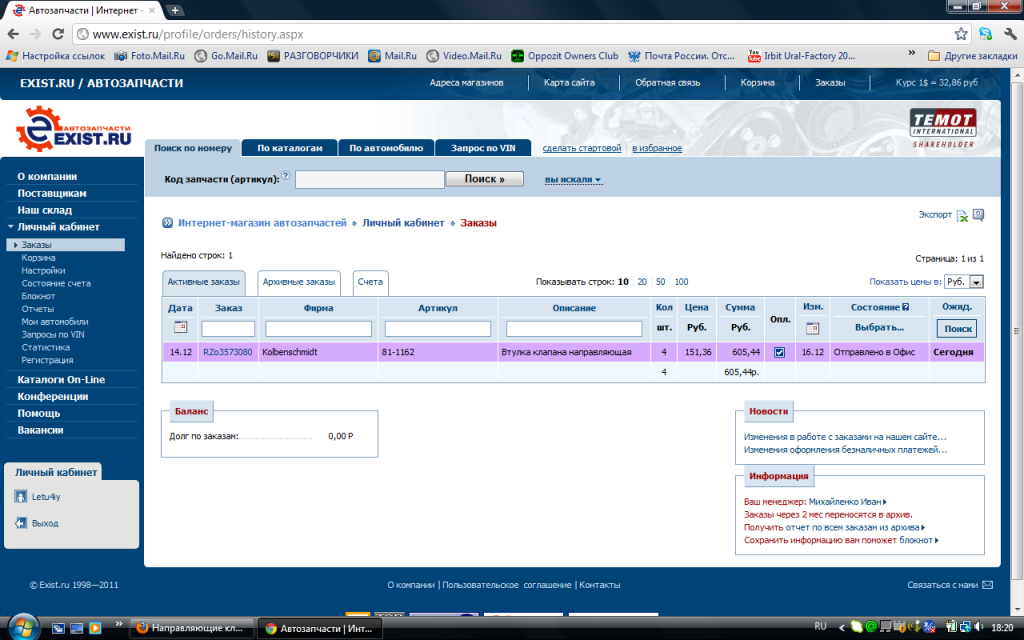Open calendar picker under Изм. column
The width and height of the screenshot is (1024, 640).
[x=812, y=328]
